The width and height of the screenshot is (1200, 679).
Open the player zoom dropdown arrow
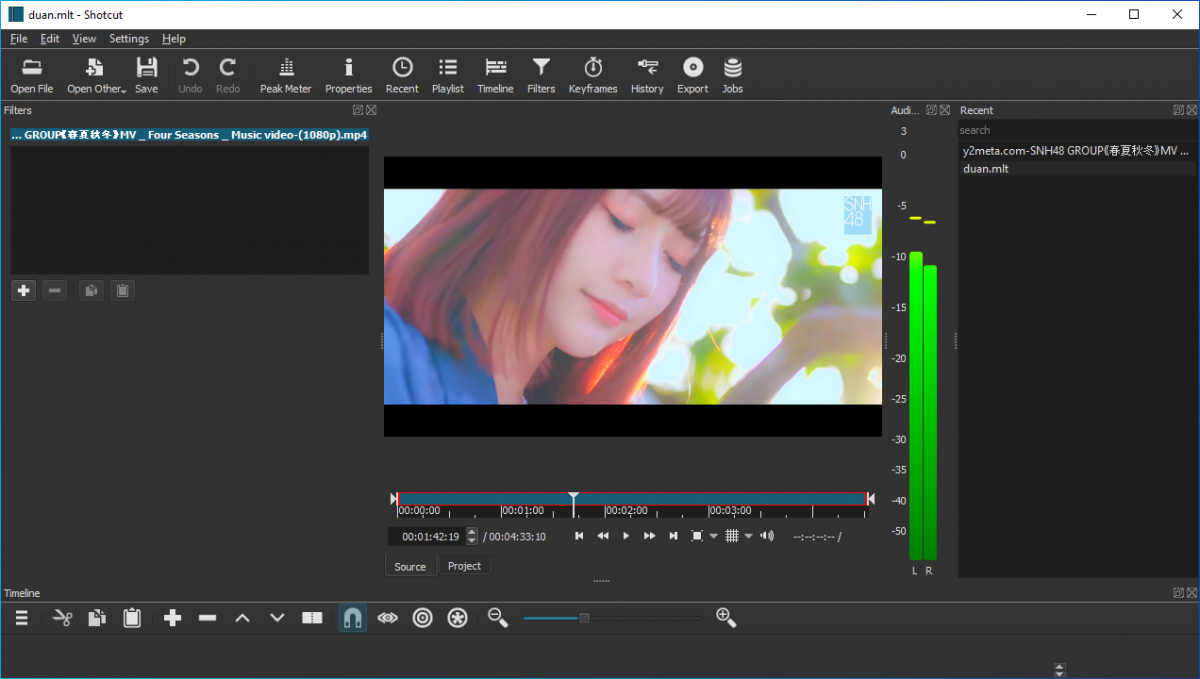coord(713,537)
